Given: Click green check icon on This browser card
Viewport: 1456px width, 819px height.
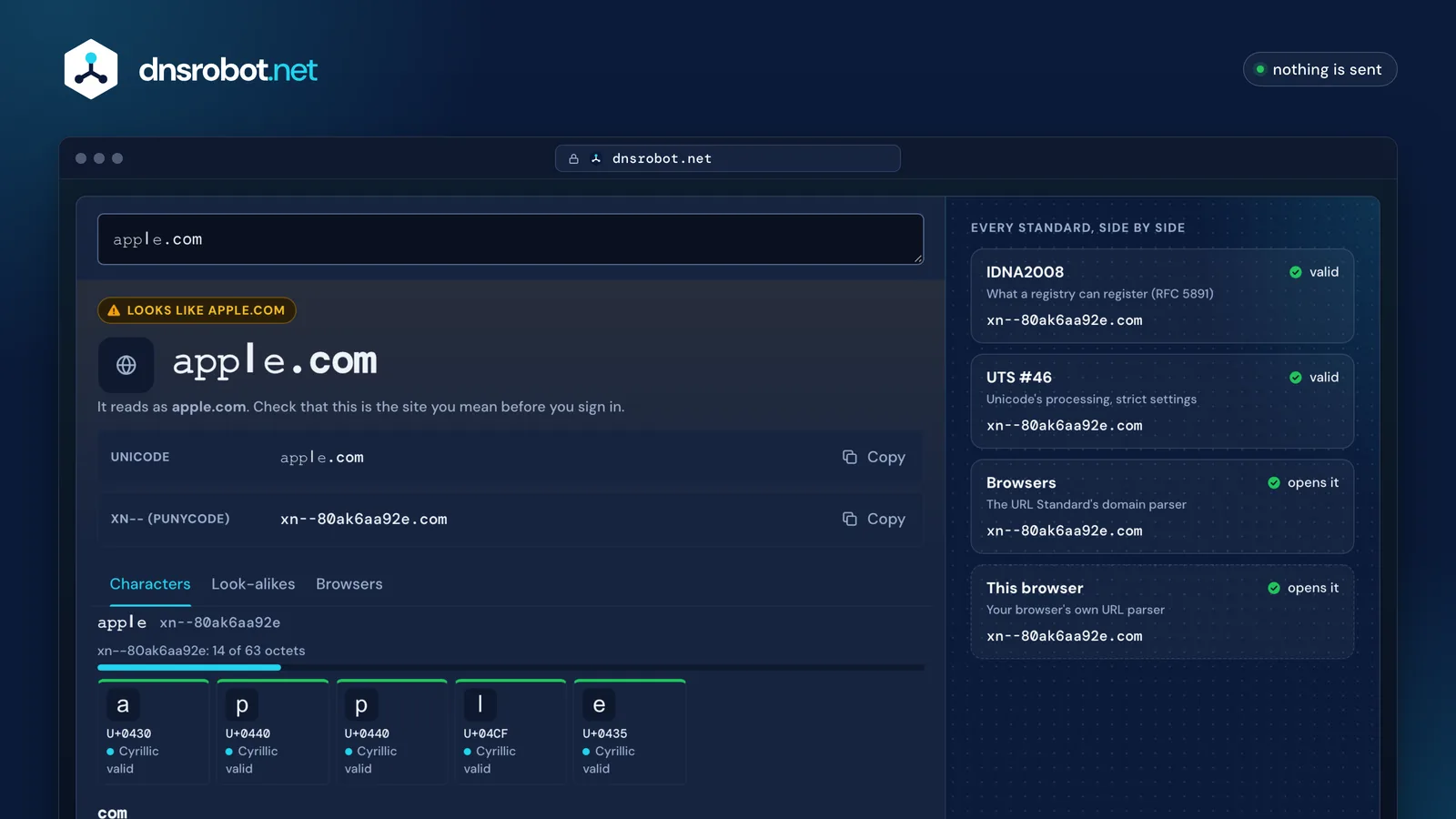Looking at the screenshot, I should [1274, 589].
